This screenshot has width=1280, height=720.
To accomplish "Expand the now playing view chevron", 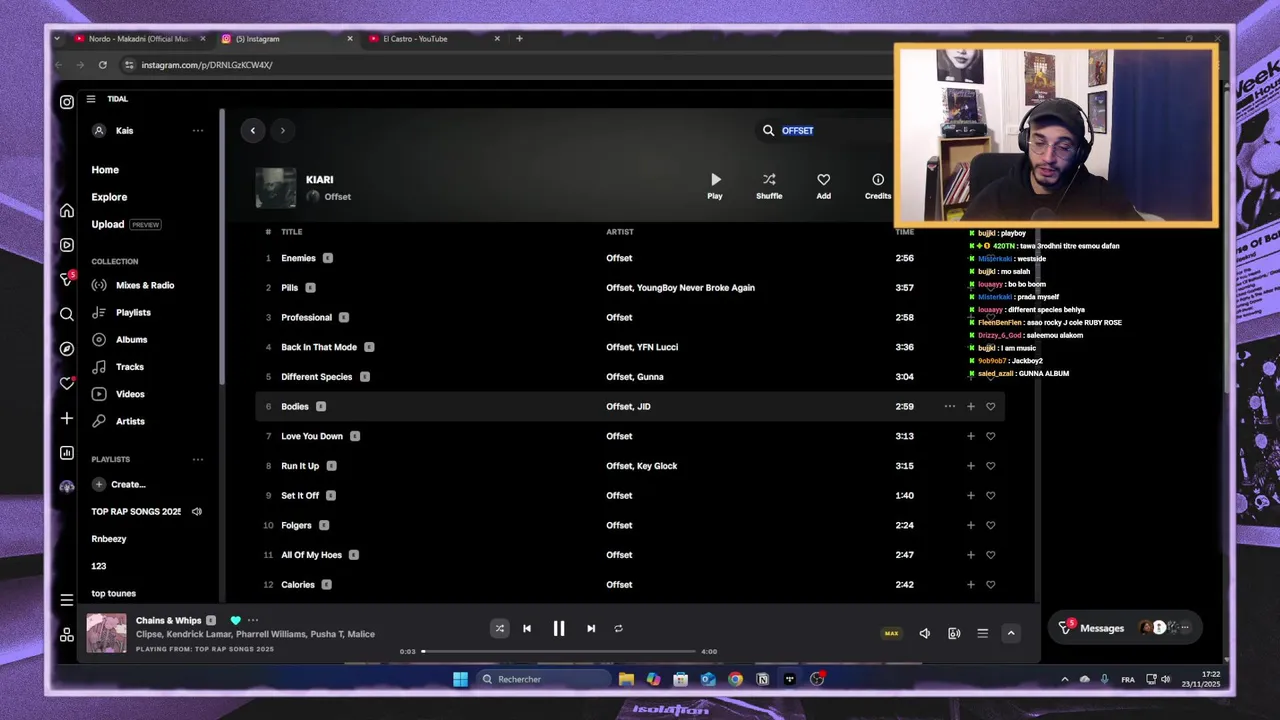I will [x=1011, y=633].
